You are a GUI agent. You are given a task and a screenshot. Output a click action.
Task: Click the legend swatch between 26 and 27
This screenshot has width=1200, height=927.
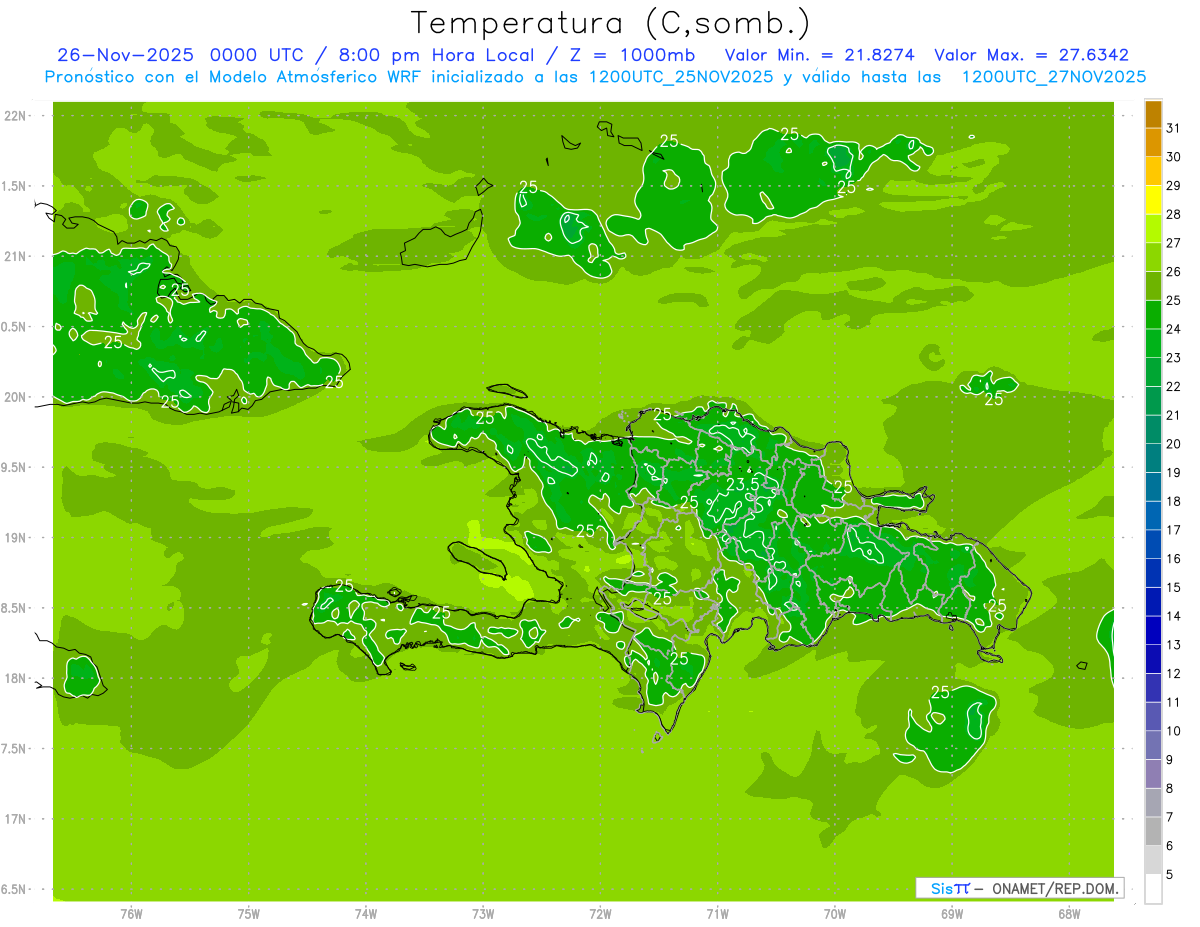click(1153, 258)
